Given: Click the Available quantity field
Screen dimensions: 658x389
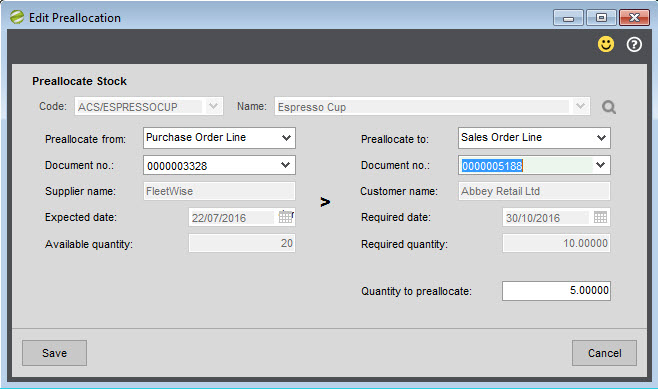Looking at the screenshot, I should tap(242, 243).
